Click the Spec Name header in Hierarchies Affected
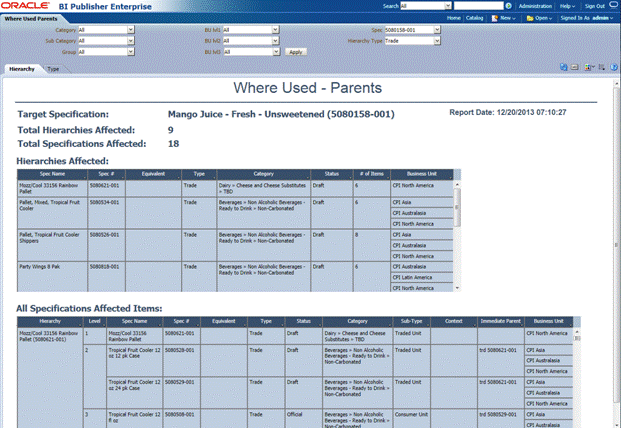Screen dimensions: 621x428 [52, 174]
